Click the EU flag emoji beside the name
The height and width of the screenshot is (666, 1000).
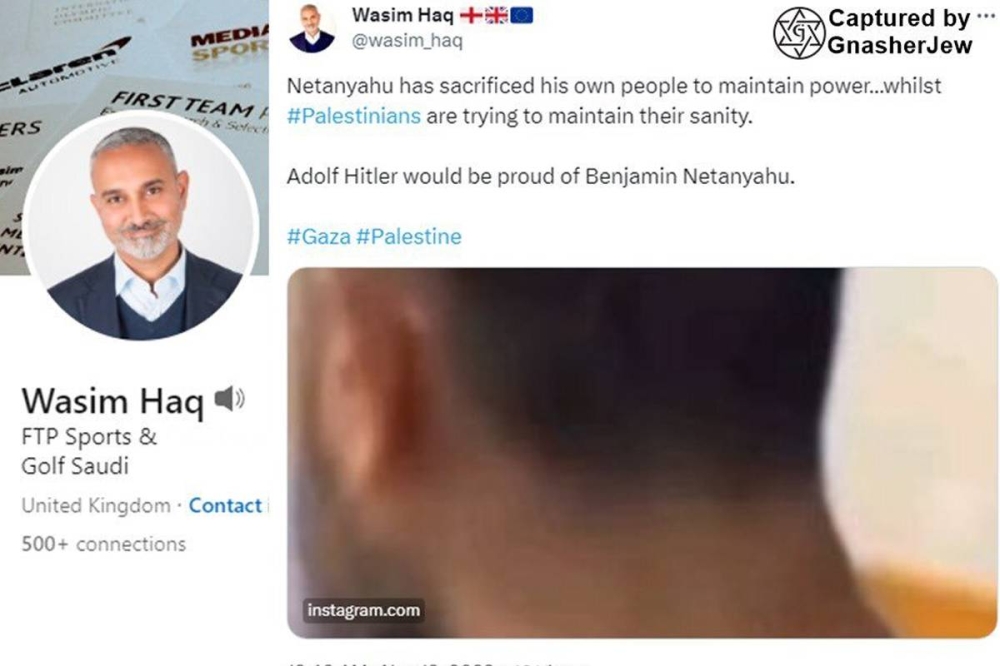[521, 15]
